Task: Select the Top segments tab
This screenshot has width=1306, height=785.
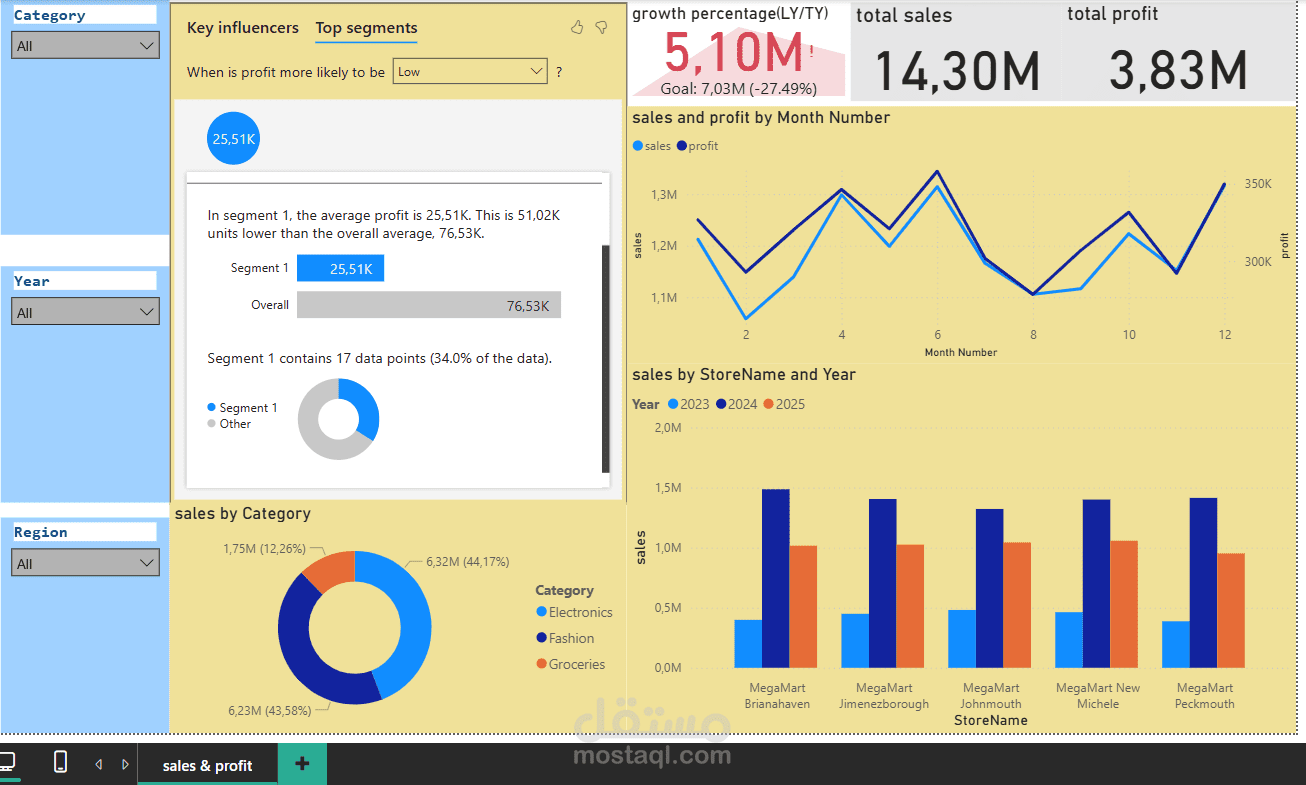Action: pos(366,28)
